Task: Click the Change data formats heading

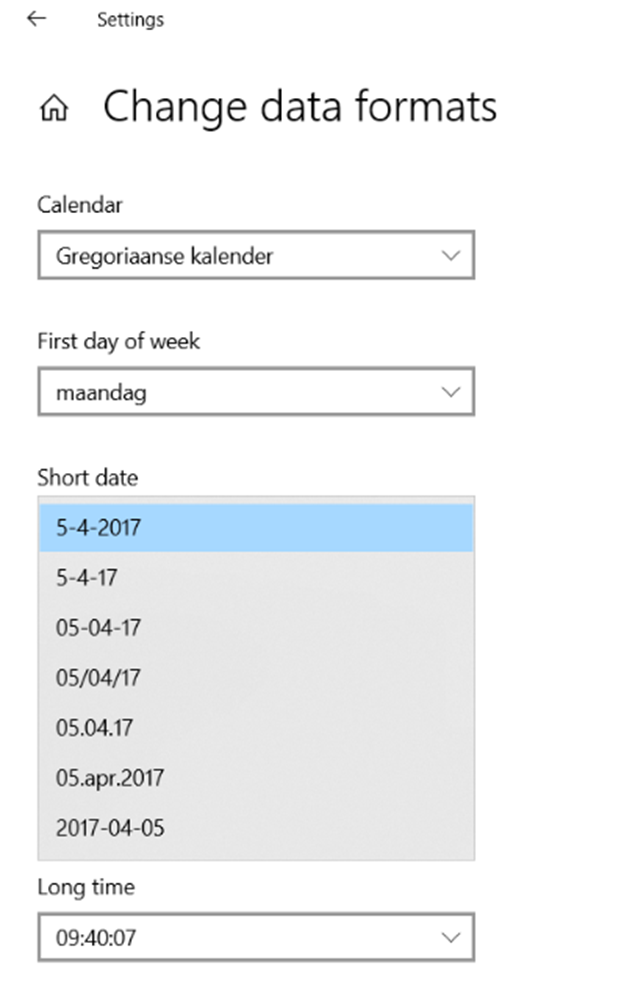Action: 300,107
